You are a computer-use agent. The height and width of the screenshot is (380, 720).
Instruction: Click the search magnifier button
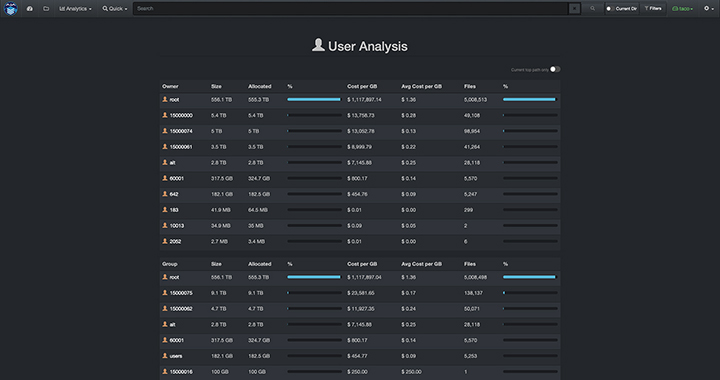click(x=592, y=8)
